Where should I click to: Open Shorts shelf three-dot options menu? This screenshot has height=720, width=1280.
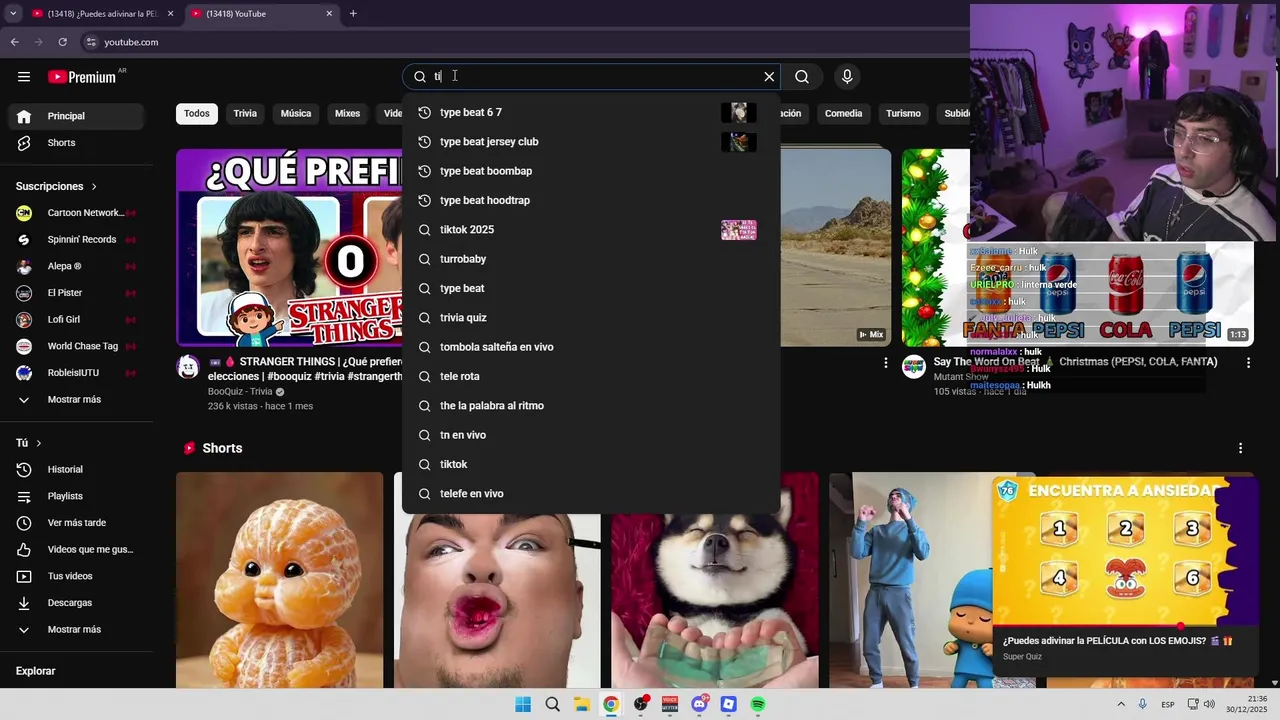1240,448
